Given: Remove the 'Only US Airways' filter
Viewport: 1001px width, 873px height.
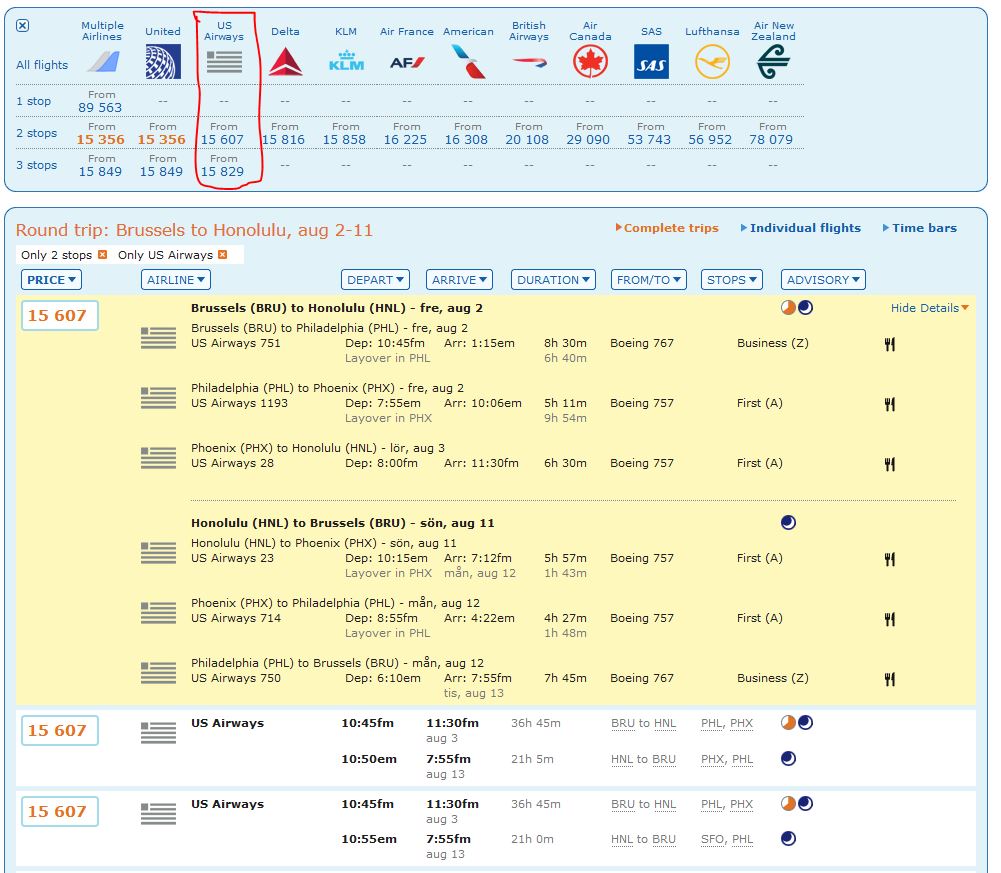Looking at the screenshot, I should click(222, 255).
